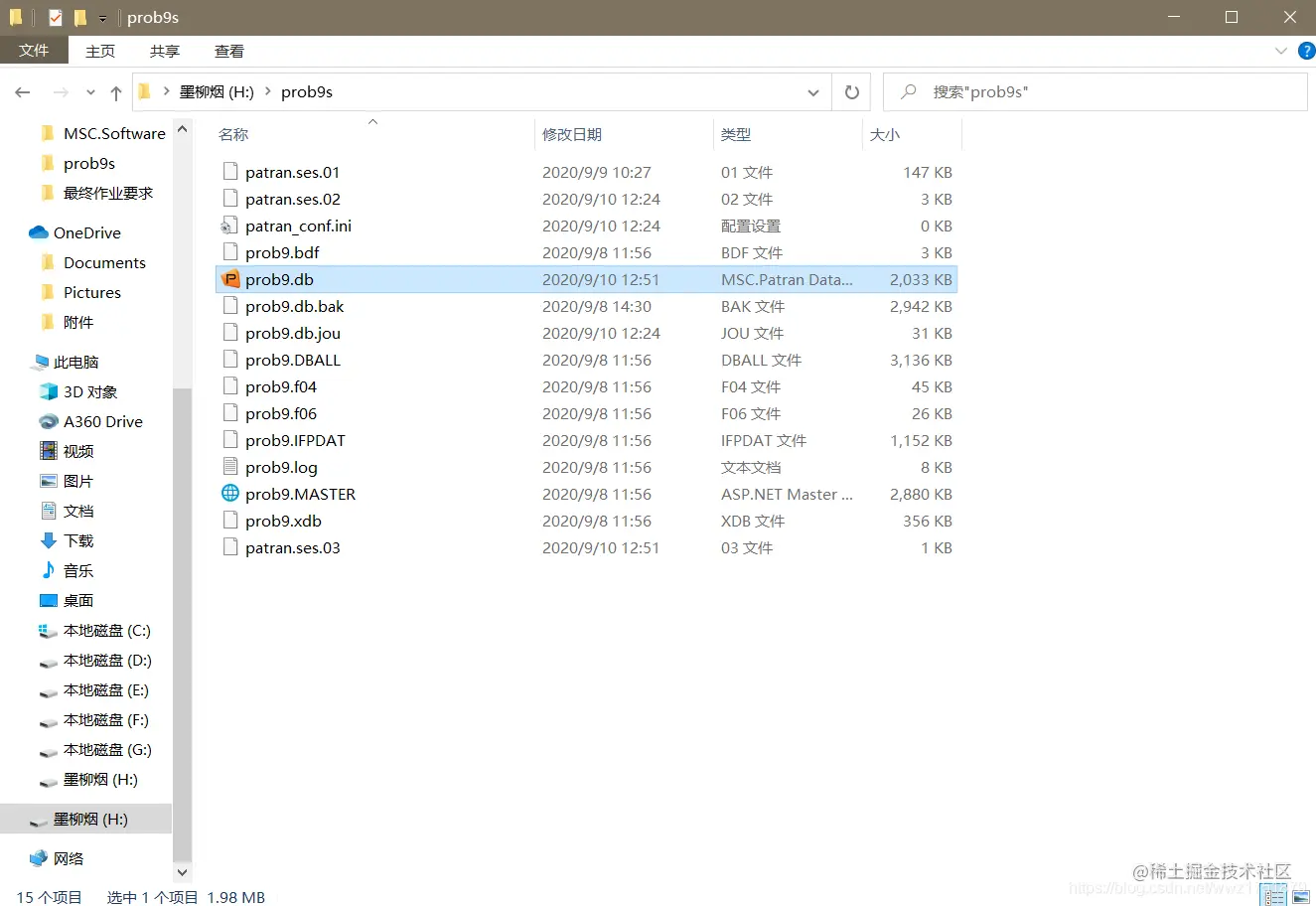1316x906 pixels.
Task: Expand the address bar history dropdown
Action: tap(813, 92)
